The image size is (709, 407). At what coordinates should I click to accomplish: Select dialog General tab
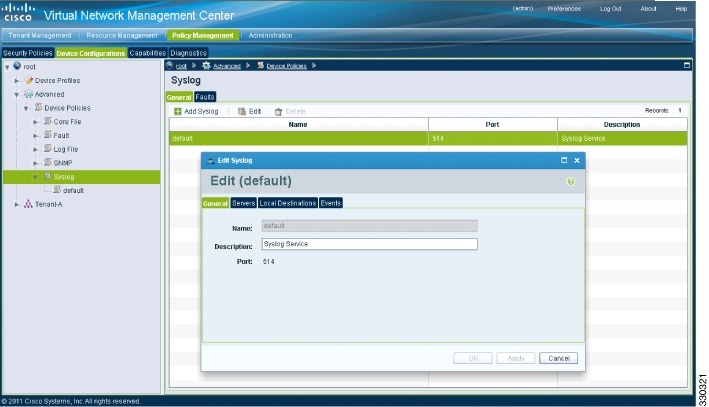click(215, 203)
